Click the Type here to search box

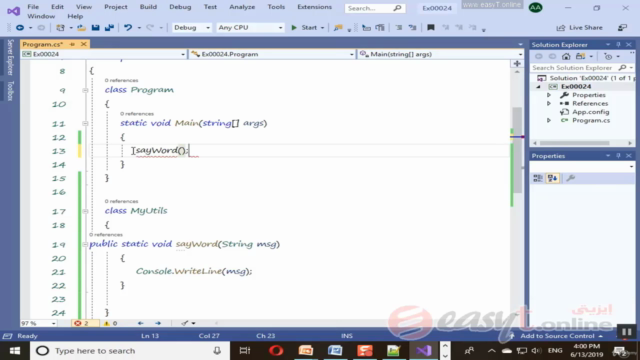point(129,351)
